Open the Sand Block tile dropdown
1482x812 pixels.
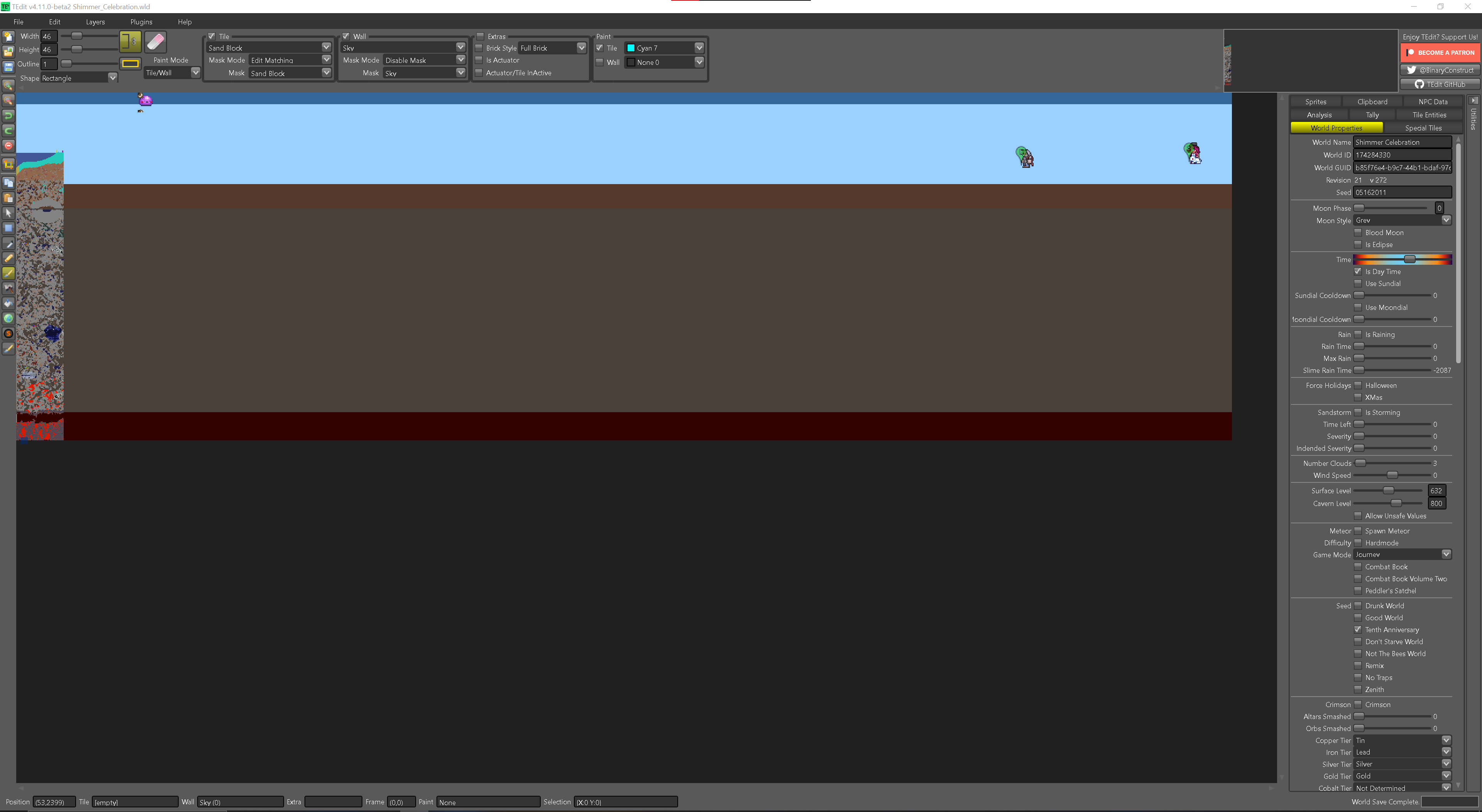[269, 48]
